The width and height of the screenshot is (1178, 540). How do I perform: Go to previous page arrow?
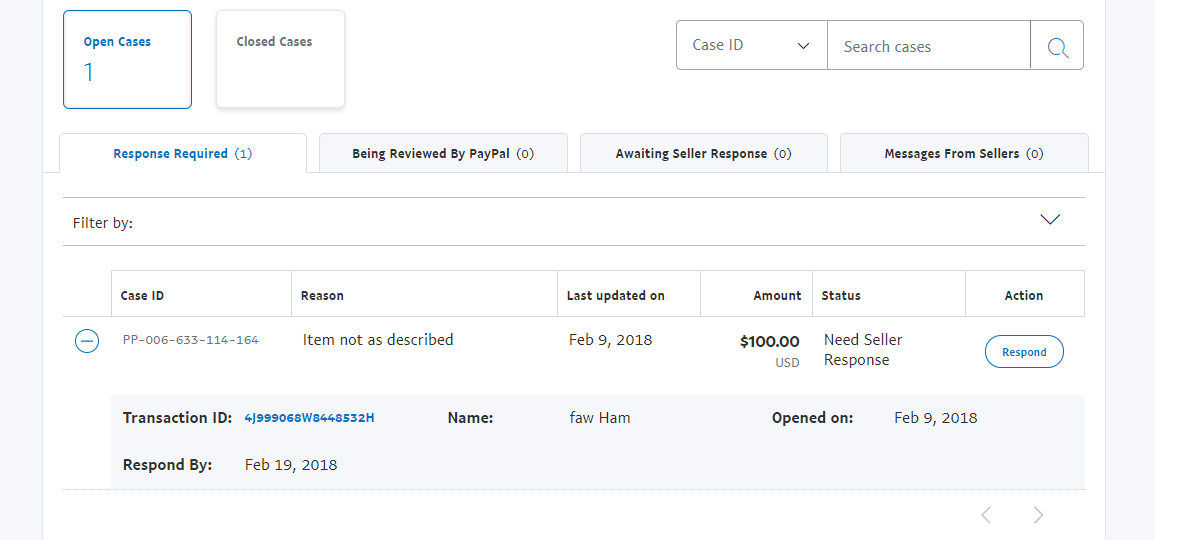tap(986, 515)
